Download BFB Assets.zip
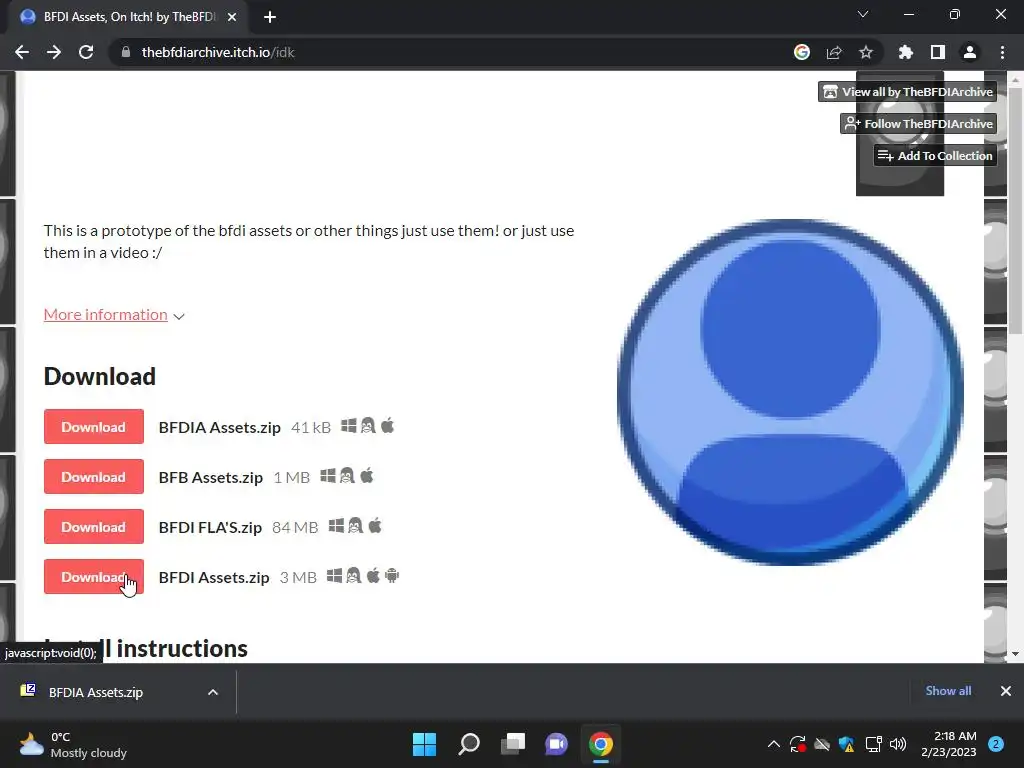This screenshot has height=768, width=1024. click(93, 477)
